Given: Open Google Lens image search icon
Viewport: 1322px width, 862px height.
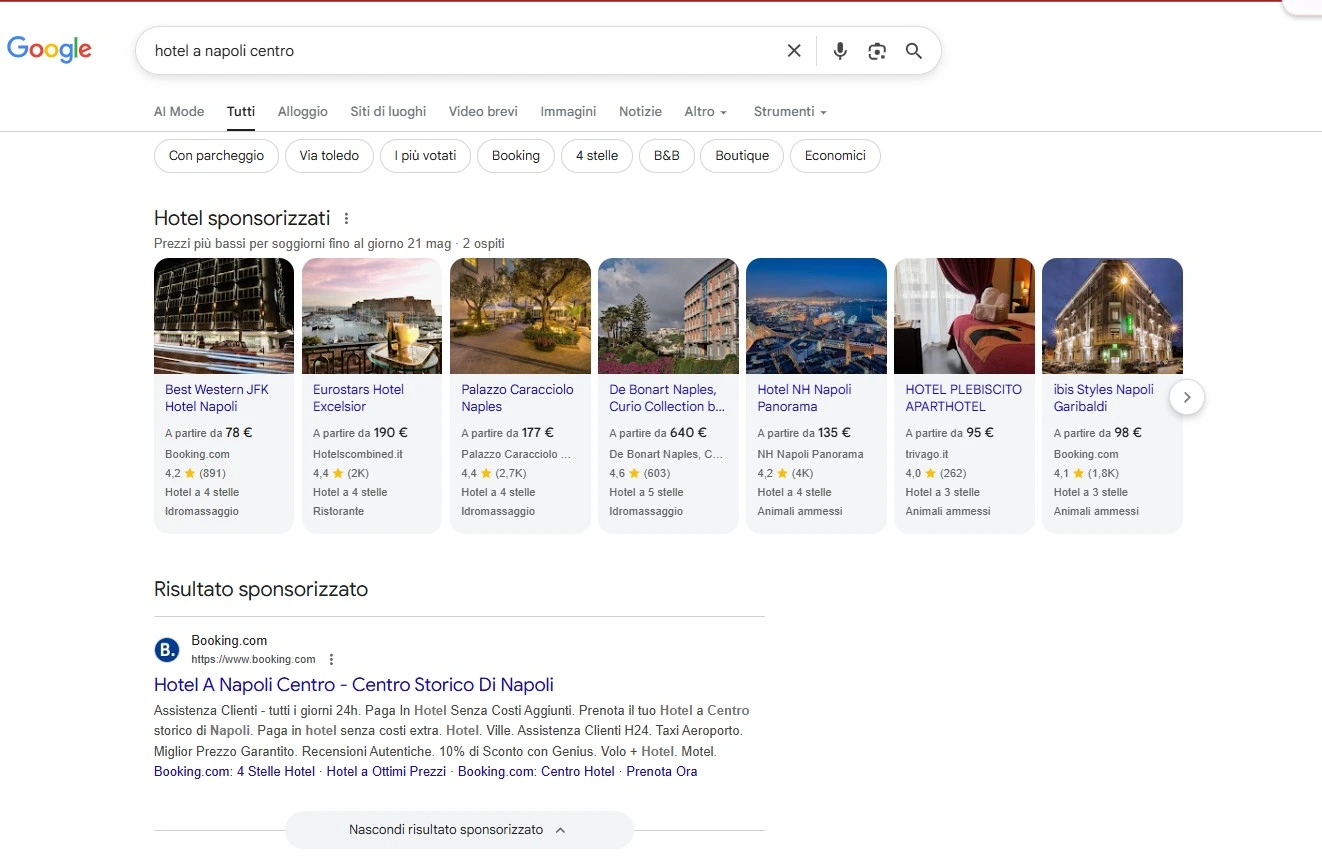Looking at the screenshot, I should pos(877,51).
